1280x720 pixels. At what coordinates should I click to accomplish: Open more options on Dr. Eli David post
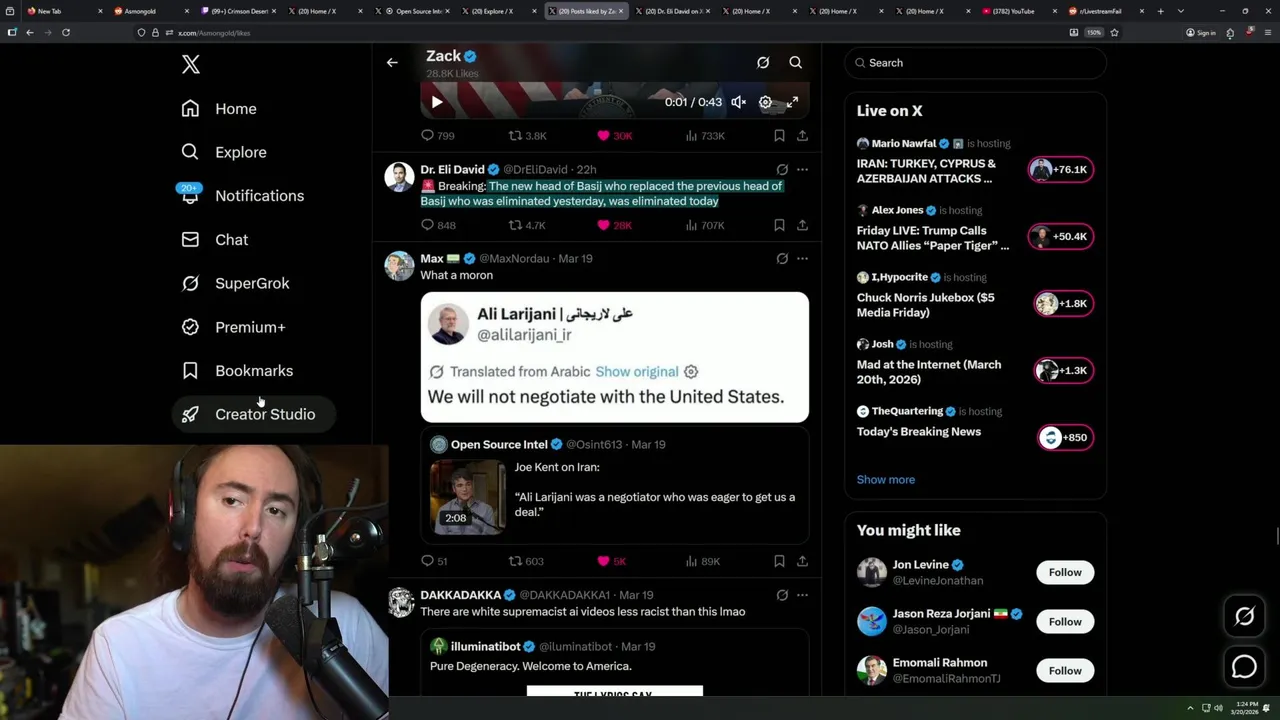(x=802, y=170)
